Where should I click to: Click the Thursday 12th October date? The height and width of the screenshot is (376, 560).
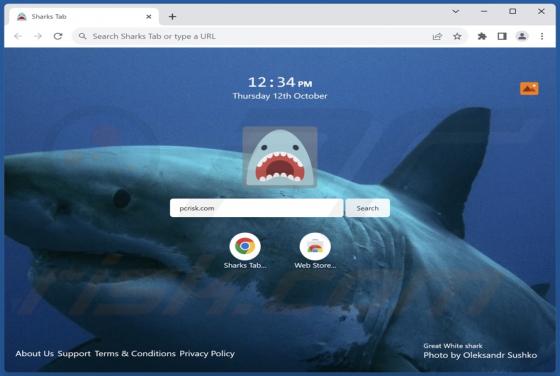(280, 96)
